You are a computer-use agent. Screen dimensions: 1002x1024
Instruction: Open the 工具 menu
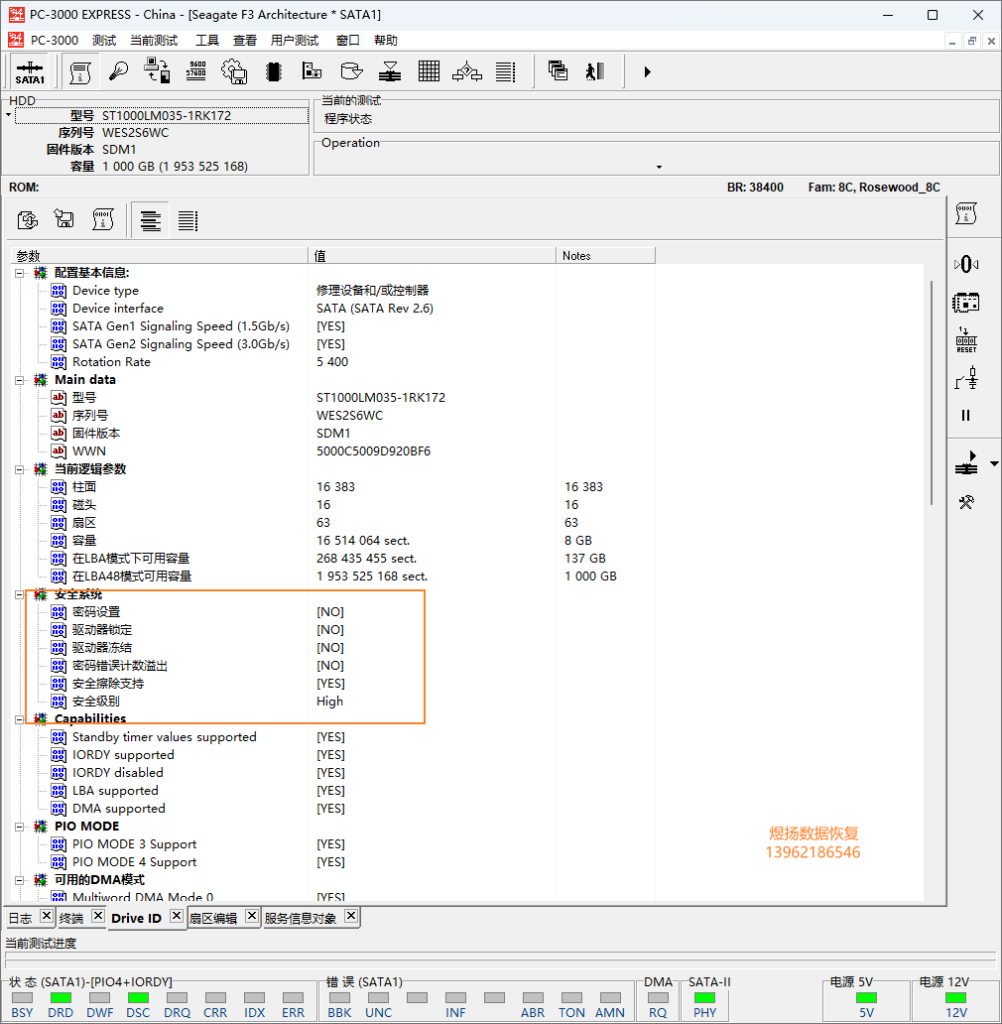207,40
